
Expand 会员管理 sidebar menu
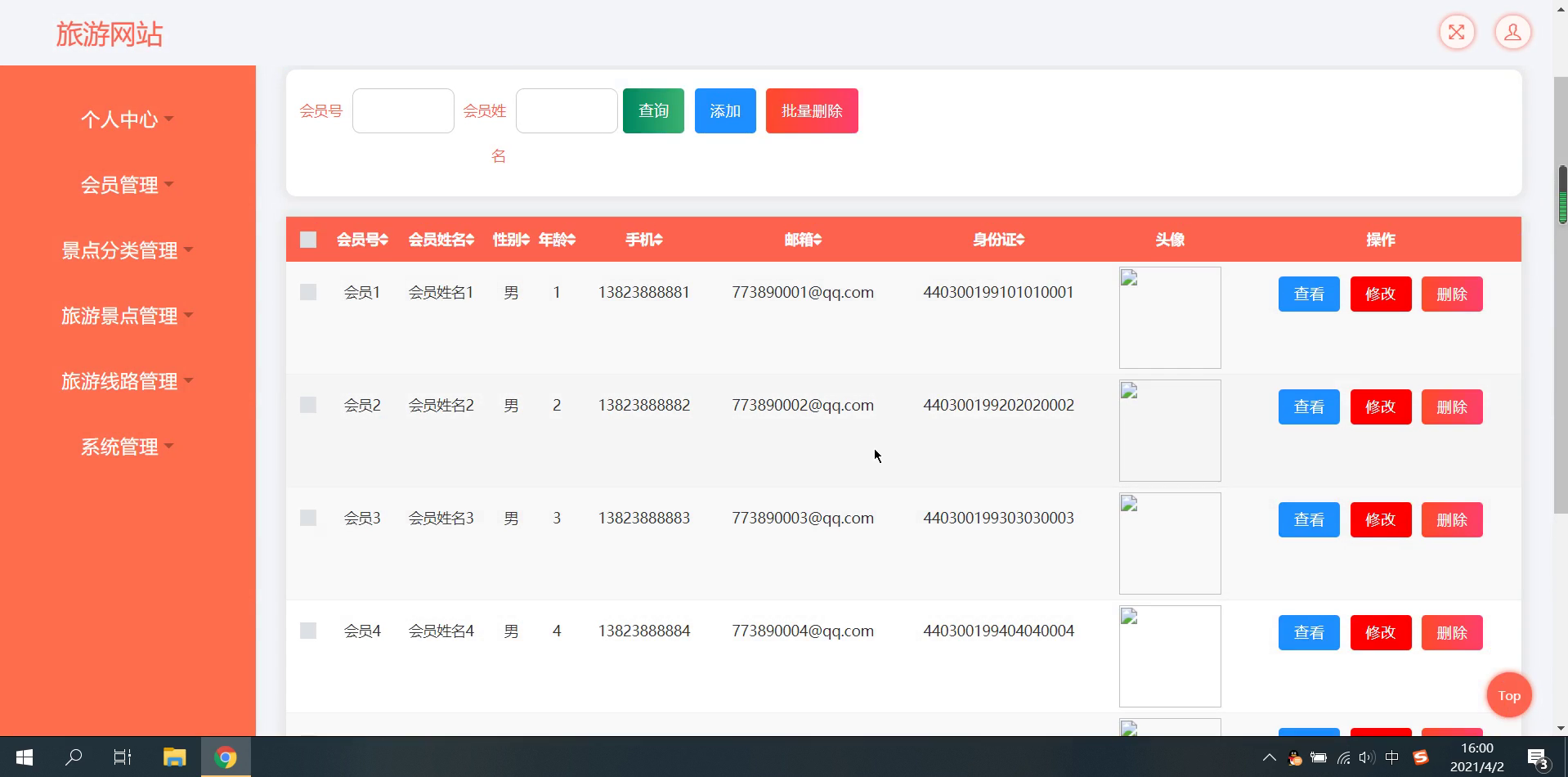(127, 185)
